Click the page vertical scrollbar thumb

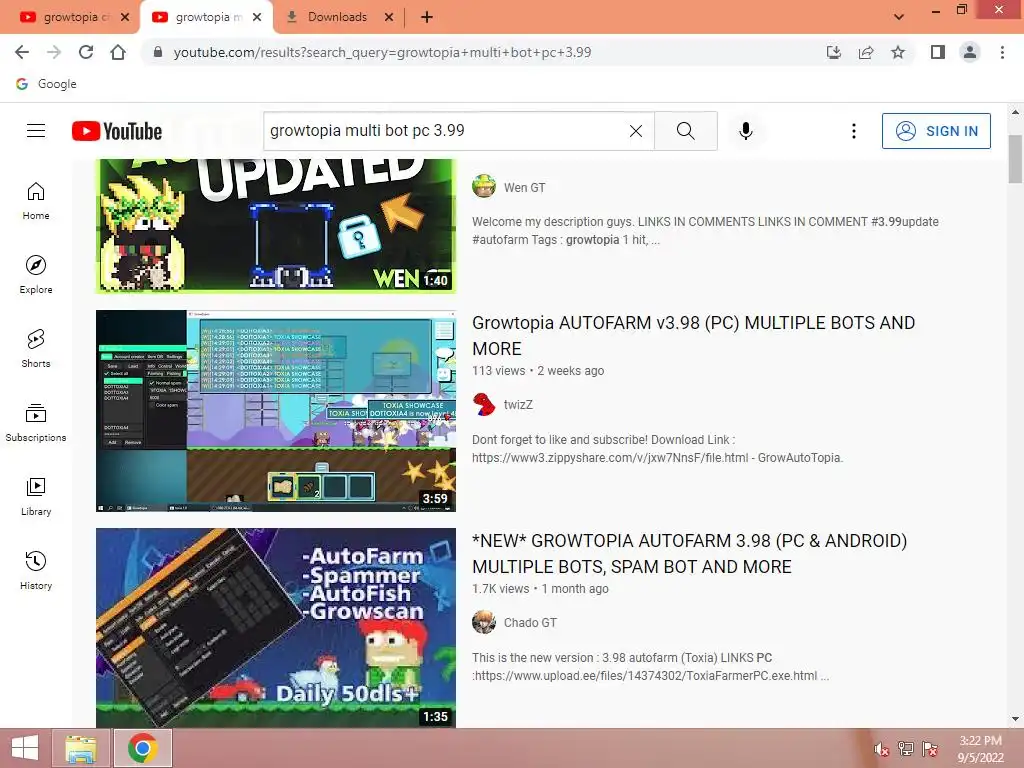coord(1015,159)
